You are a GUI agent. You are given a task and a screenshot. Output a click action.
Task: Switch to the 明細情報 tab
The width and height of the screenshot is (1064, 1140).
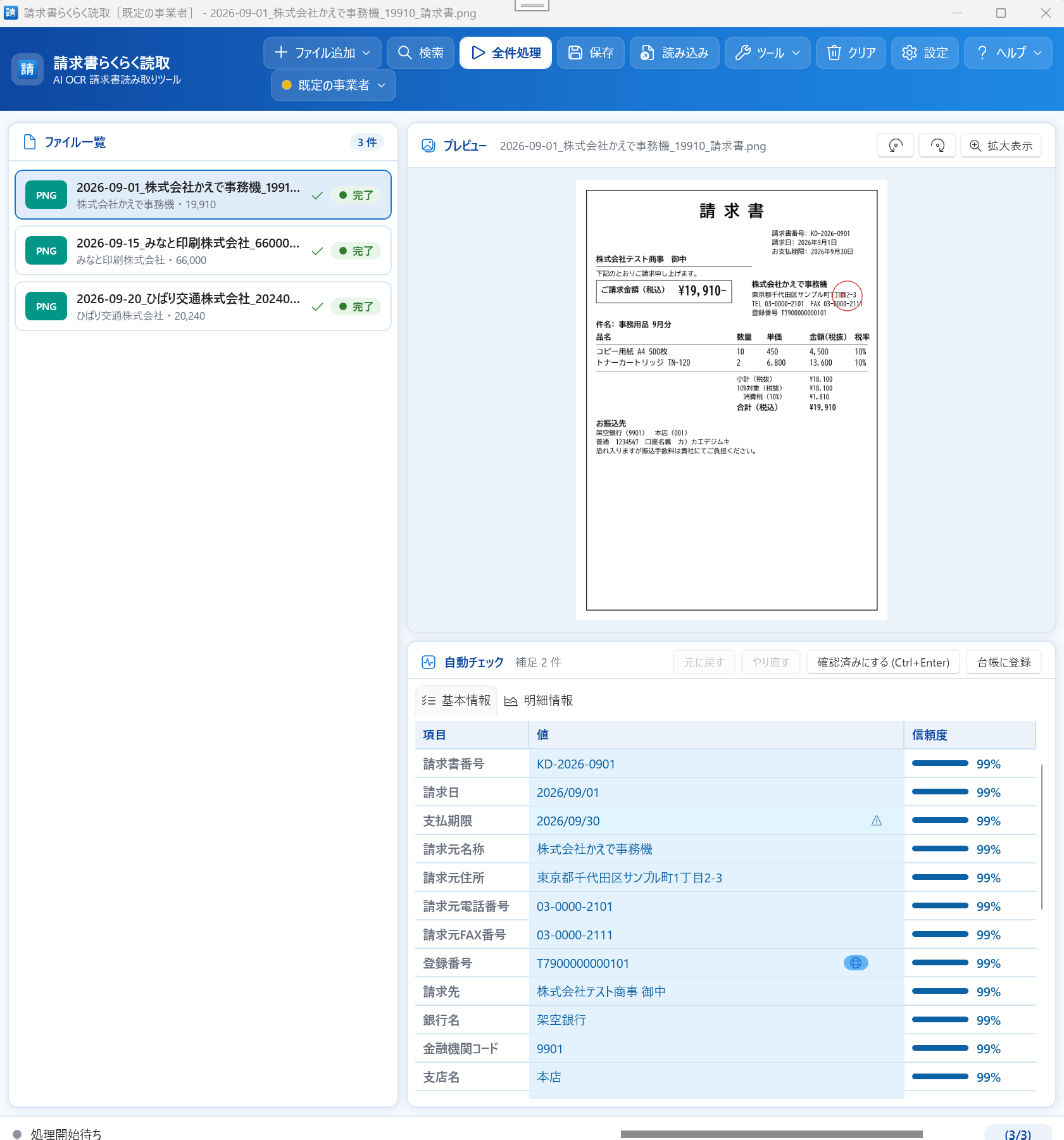(539, 700)
